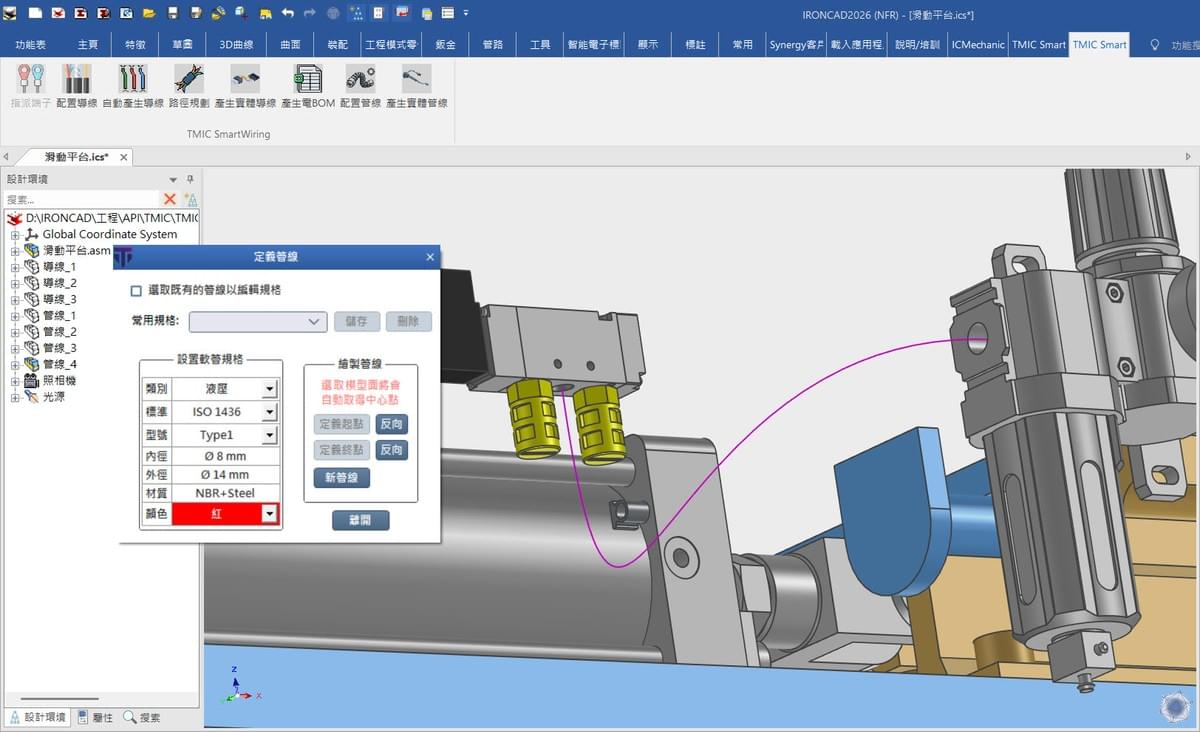Click the round view-control icon at viewport bottom right
Image resolution: width=1200 pixels, height=732 pixels.
[1175, 706]
